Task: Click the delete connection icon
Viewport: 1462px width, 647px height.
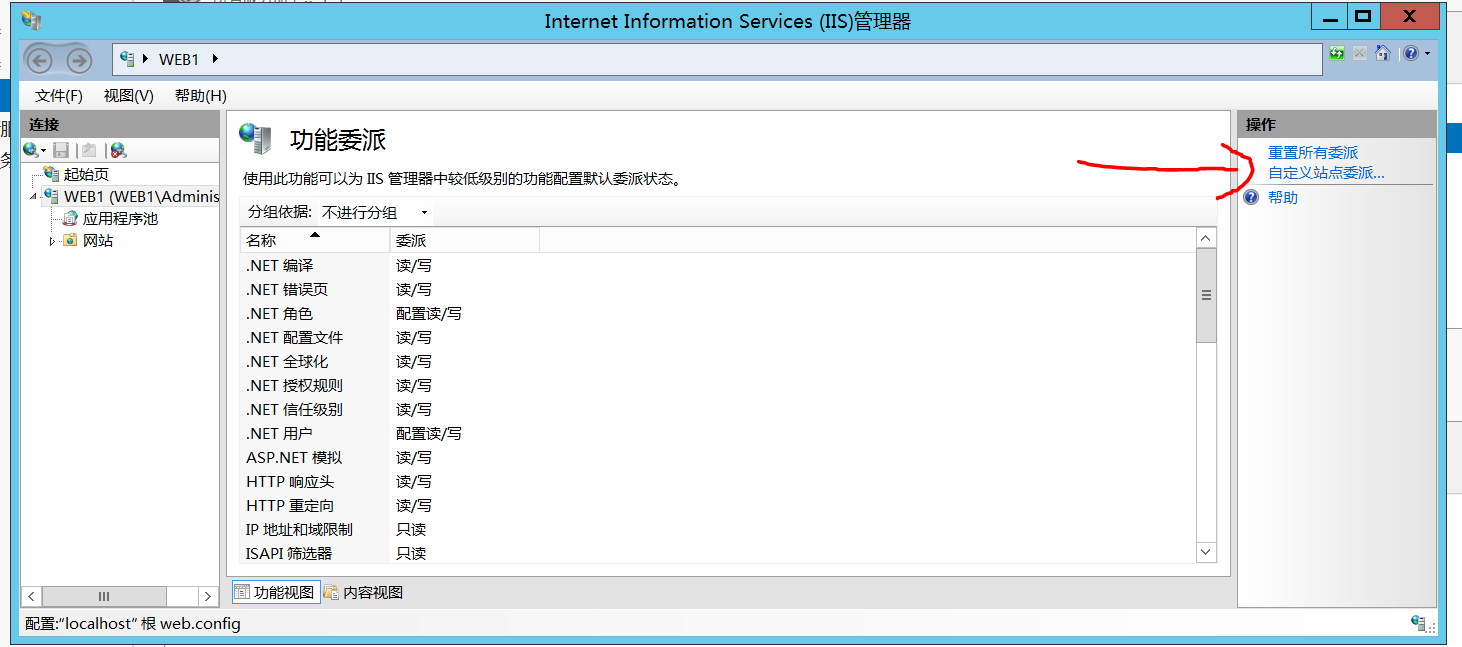Action: tap(118, 150)
